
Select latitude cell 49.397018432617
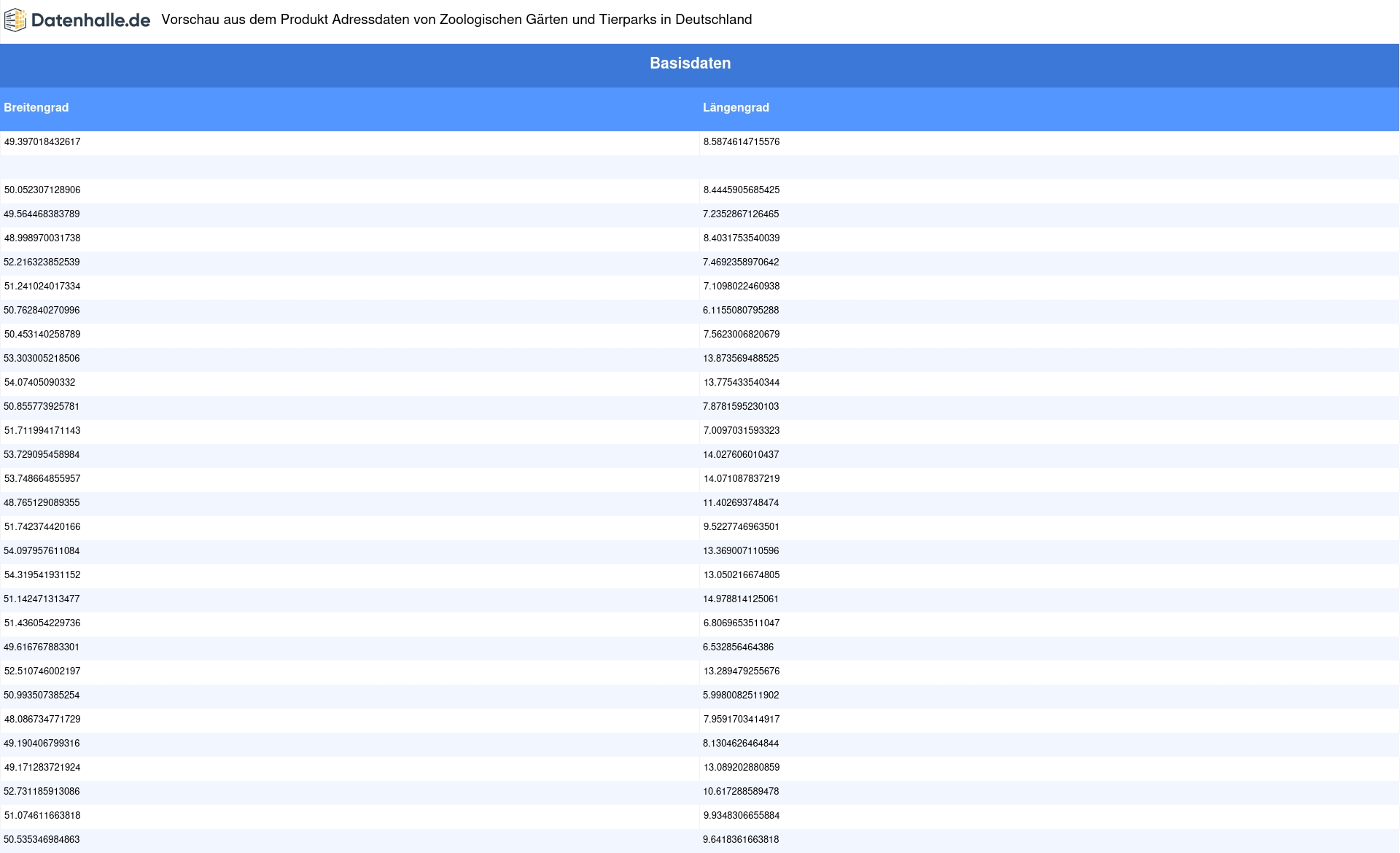(x=42, y=142)
